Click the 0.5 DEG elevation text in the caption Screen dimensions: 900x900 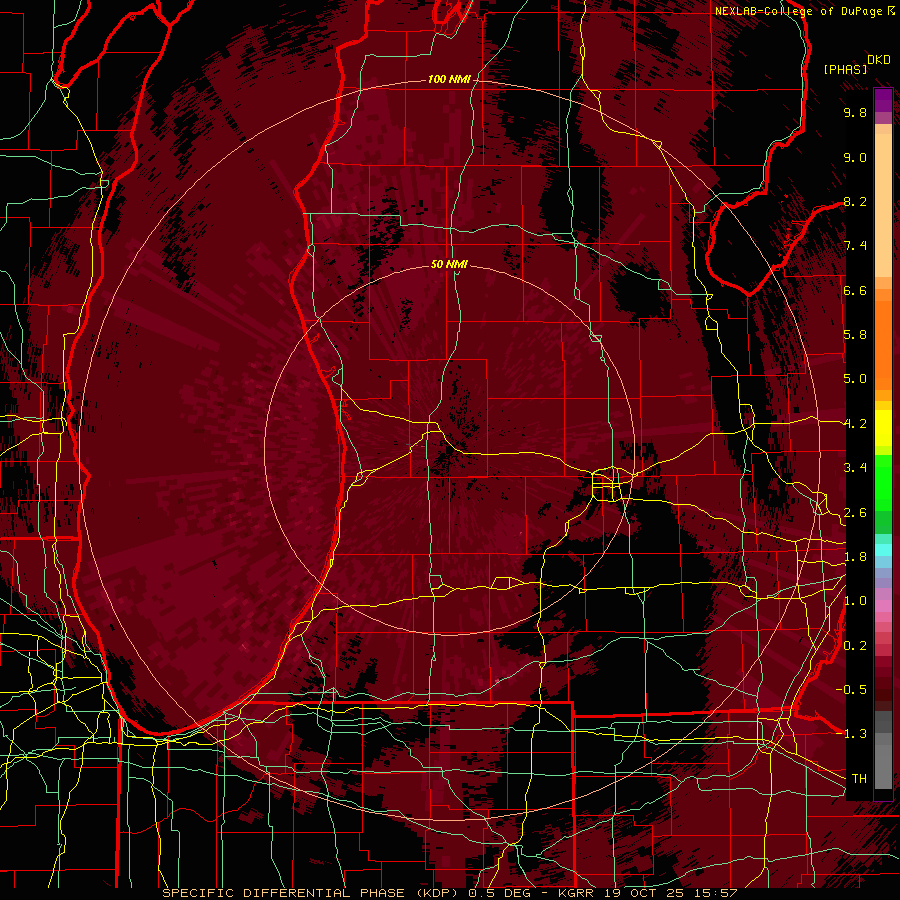click(x=499, y=893)
